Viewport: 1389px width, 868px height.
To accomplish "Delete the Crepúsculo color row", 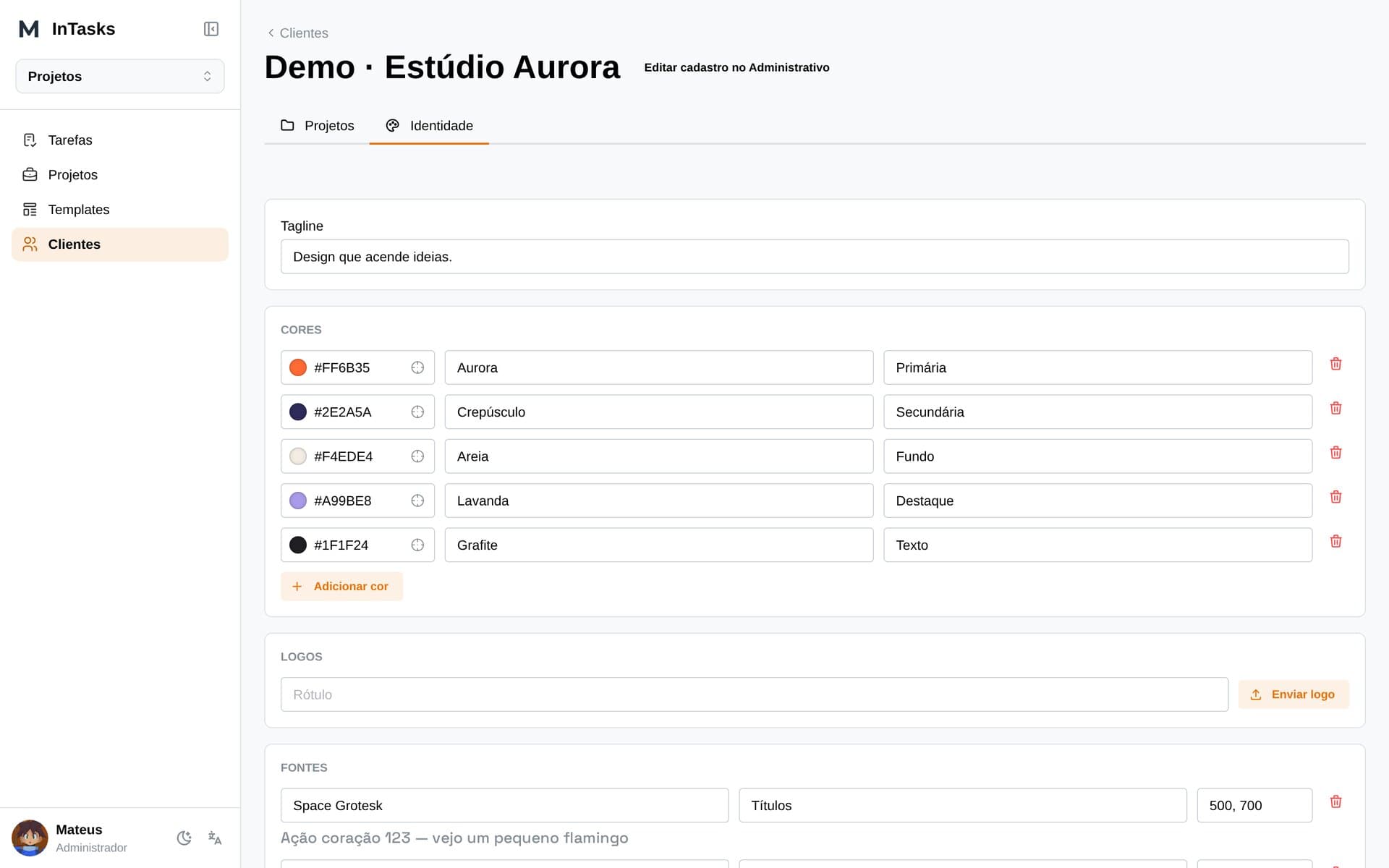I will pos(1335,408).
